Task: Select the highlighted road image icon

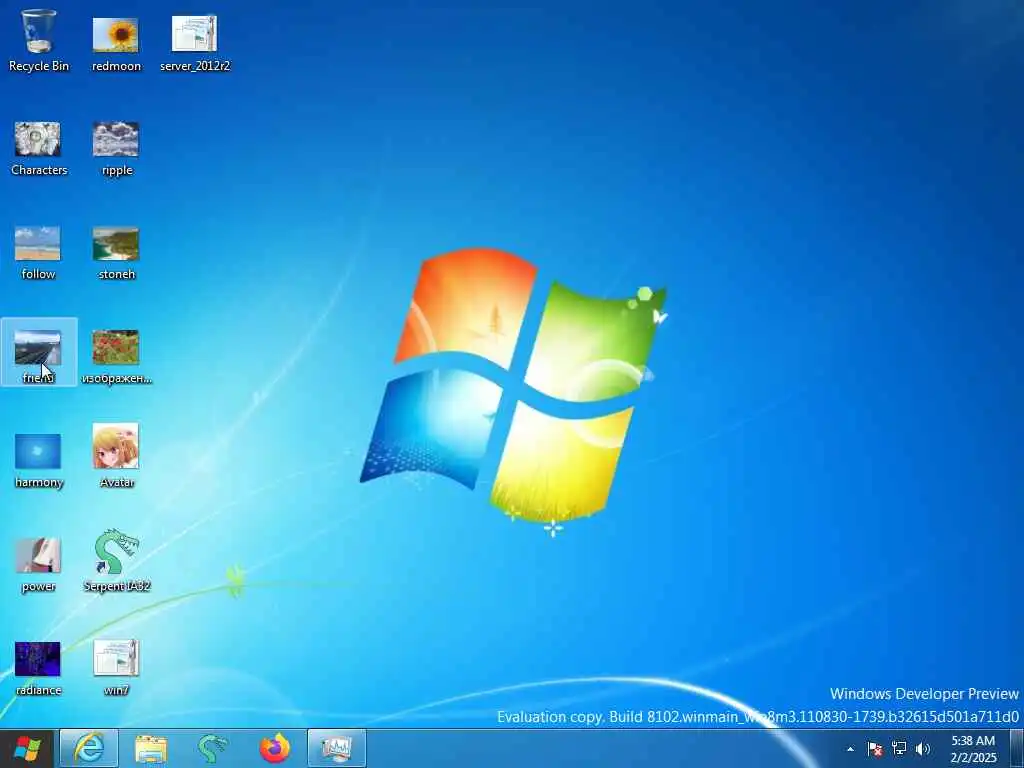Action: pyautogui.click(x=39, y=353)
